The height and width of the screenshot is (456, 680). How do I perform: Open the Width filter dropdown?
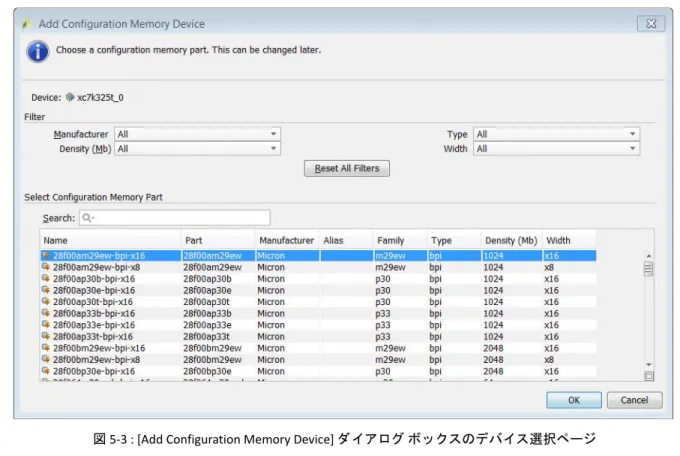coord(556,149)
